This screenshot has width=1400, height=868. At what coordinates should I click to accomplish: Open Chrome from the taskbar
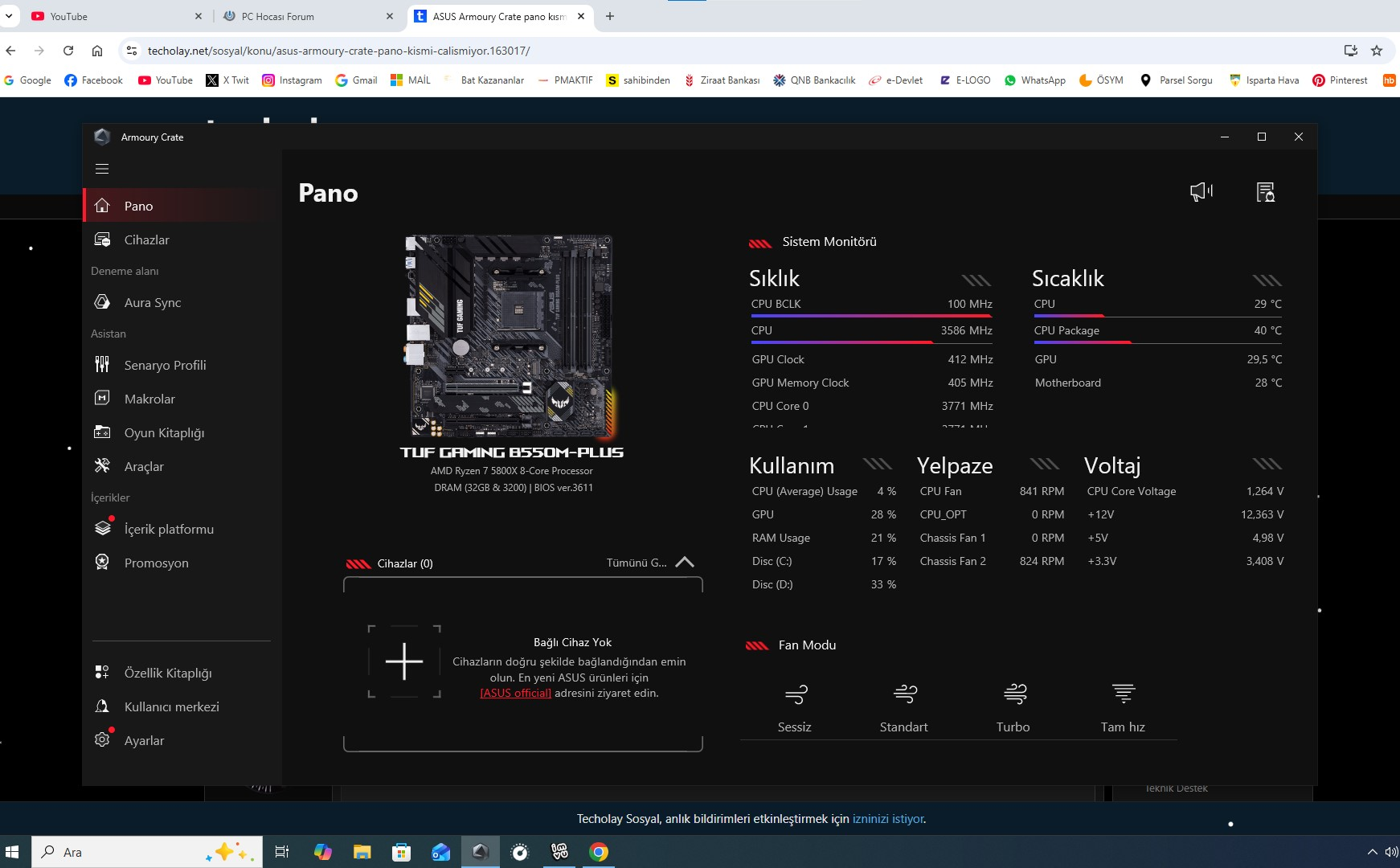599,852
